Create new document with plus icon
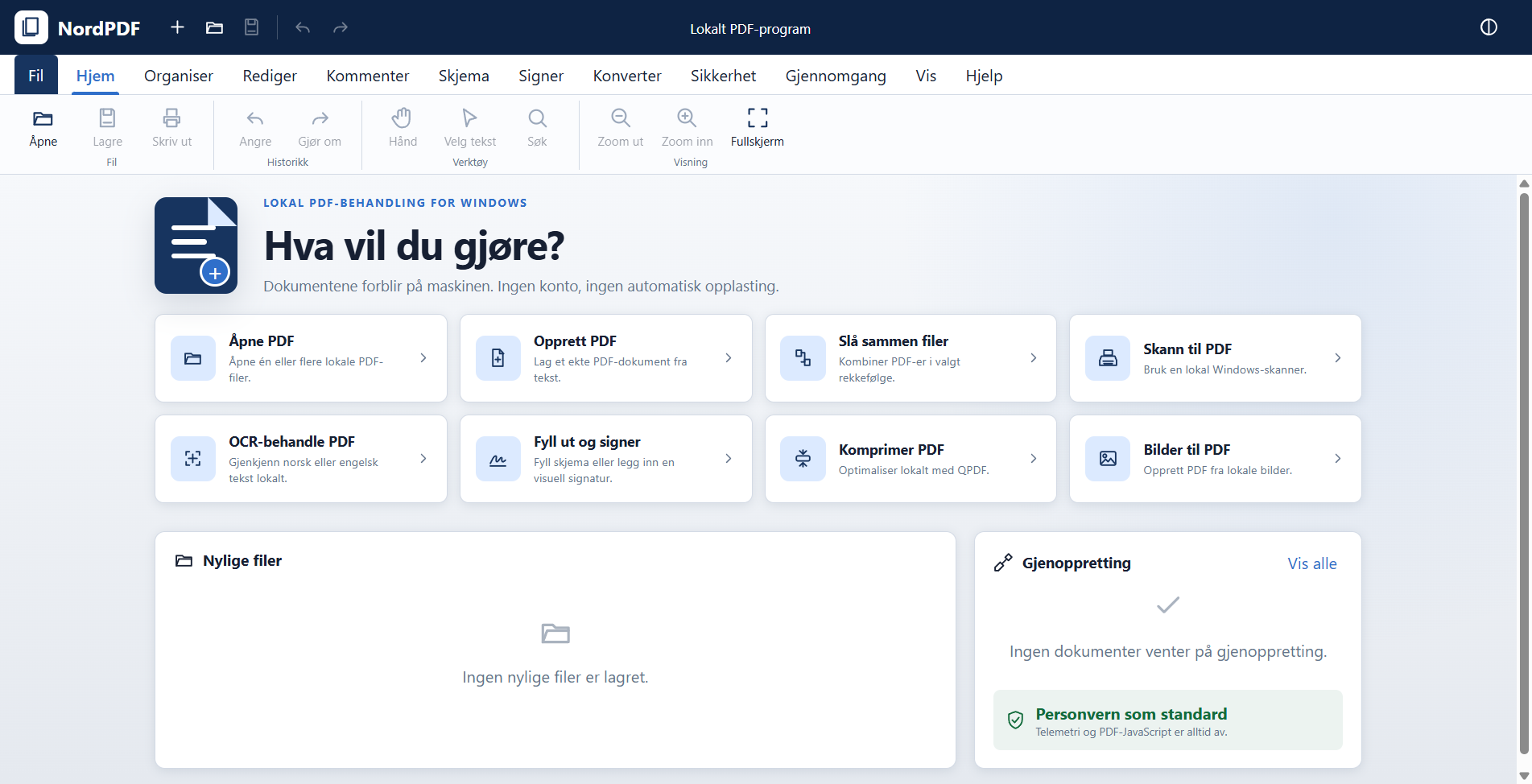Viewport: 1532px width, 784px height. click(x=177, y=27)
